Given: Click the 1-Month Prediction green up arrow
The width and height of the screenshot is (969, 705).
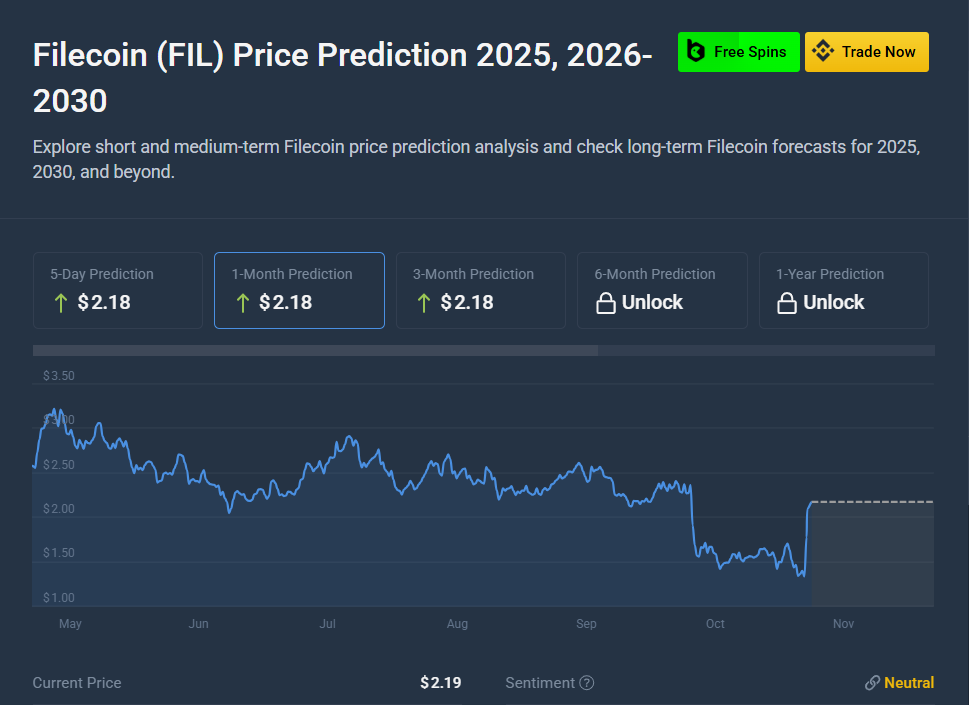Looking at the screenshot, I should pos(242,303).
